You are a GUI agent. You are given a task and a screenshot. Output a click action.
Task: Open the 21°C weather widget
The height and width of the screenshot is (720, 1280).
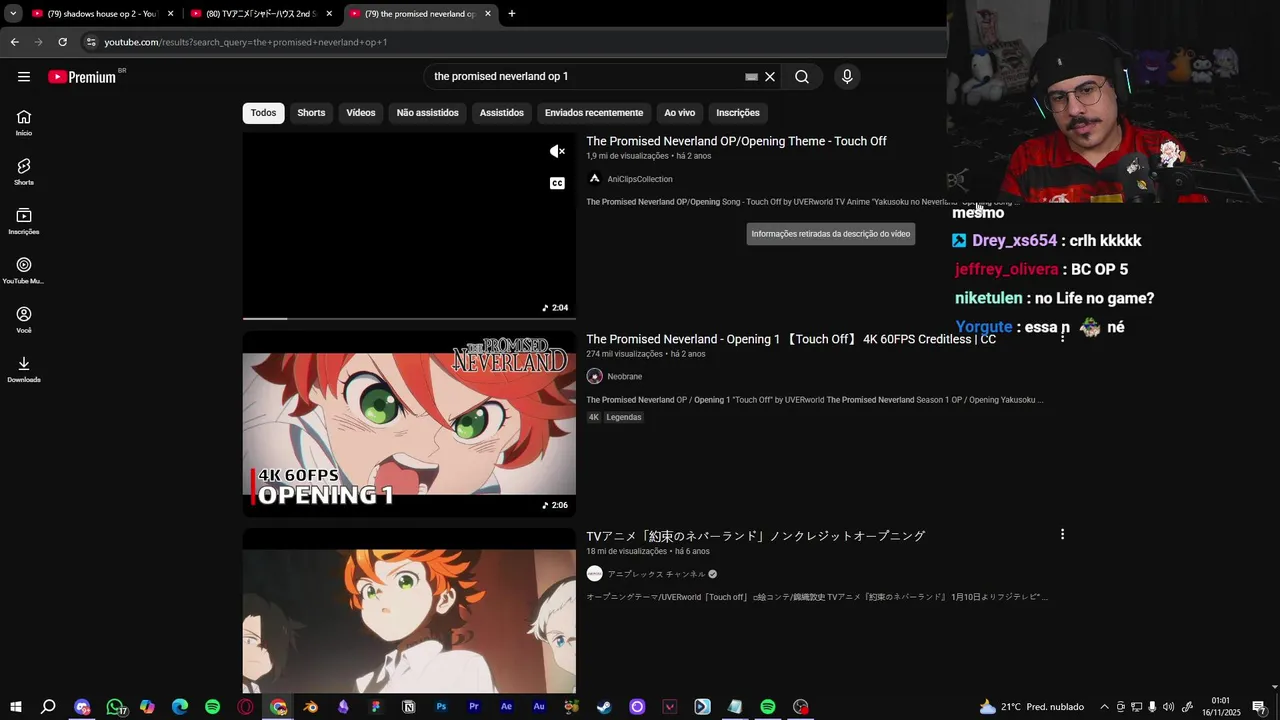pos(1032,707)
